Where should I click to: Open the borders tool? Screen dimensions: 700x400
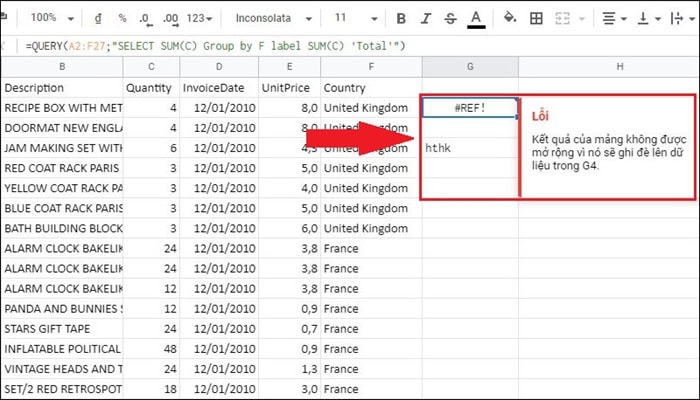(x=536, y=18)
